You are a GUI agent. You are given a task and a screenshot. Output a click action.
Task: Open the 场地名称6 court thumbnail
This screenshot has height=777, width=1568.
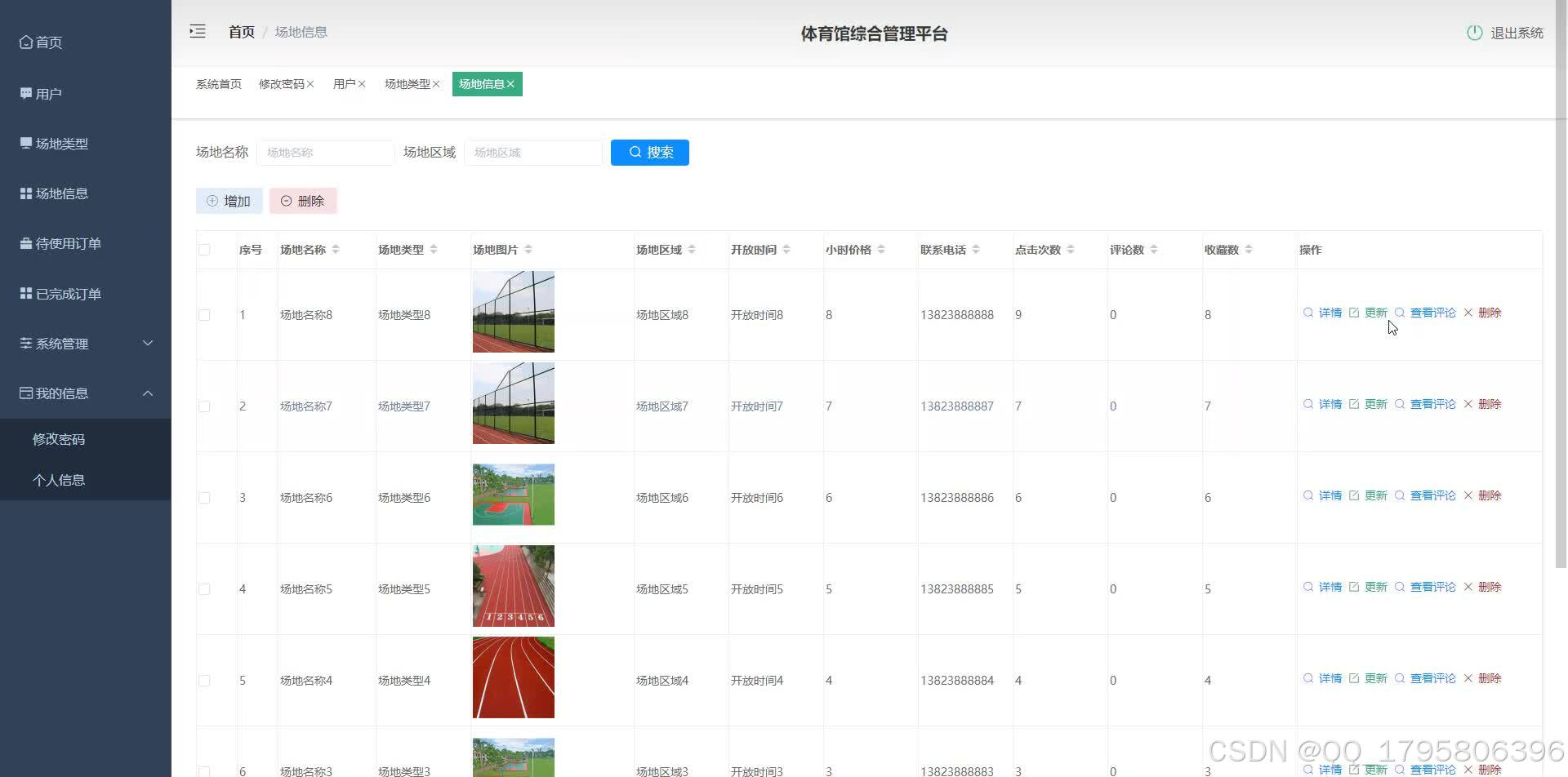point(514,495)
